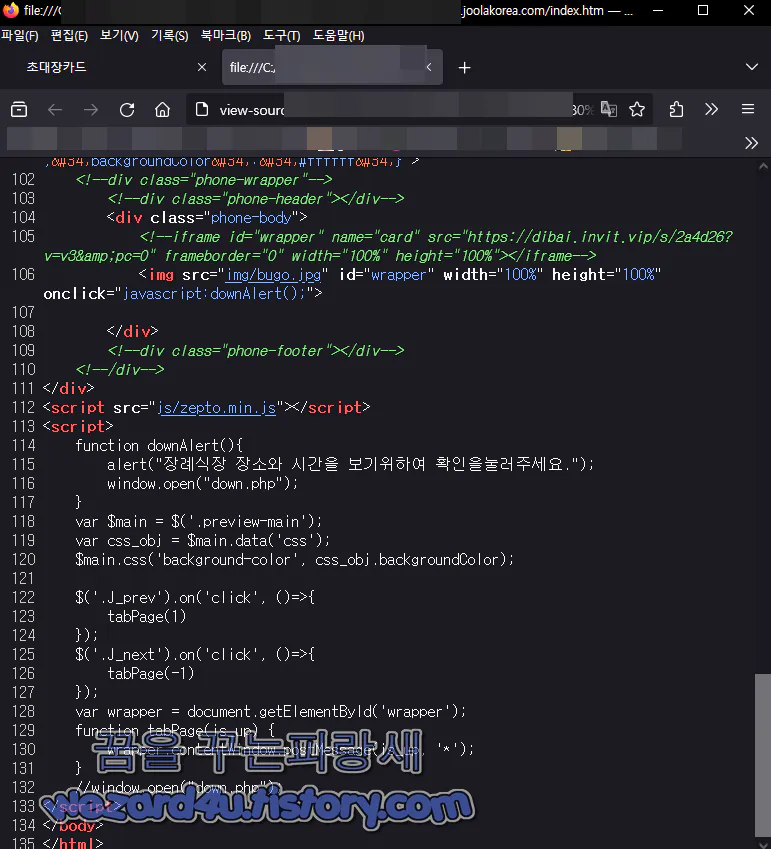Open the 파일(F) menu

pos(19,36)
